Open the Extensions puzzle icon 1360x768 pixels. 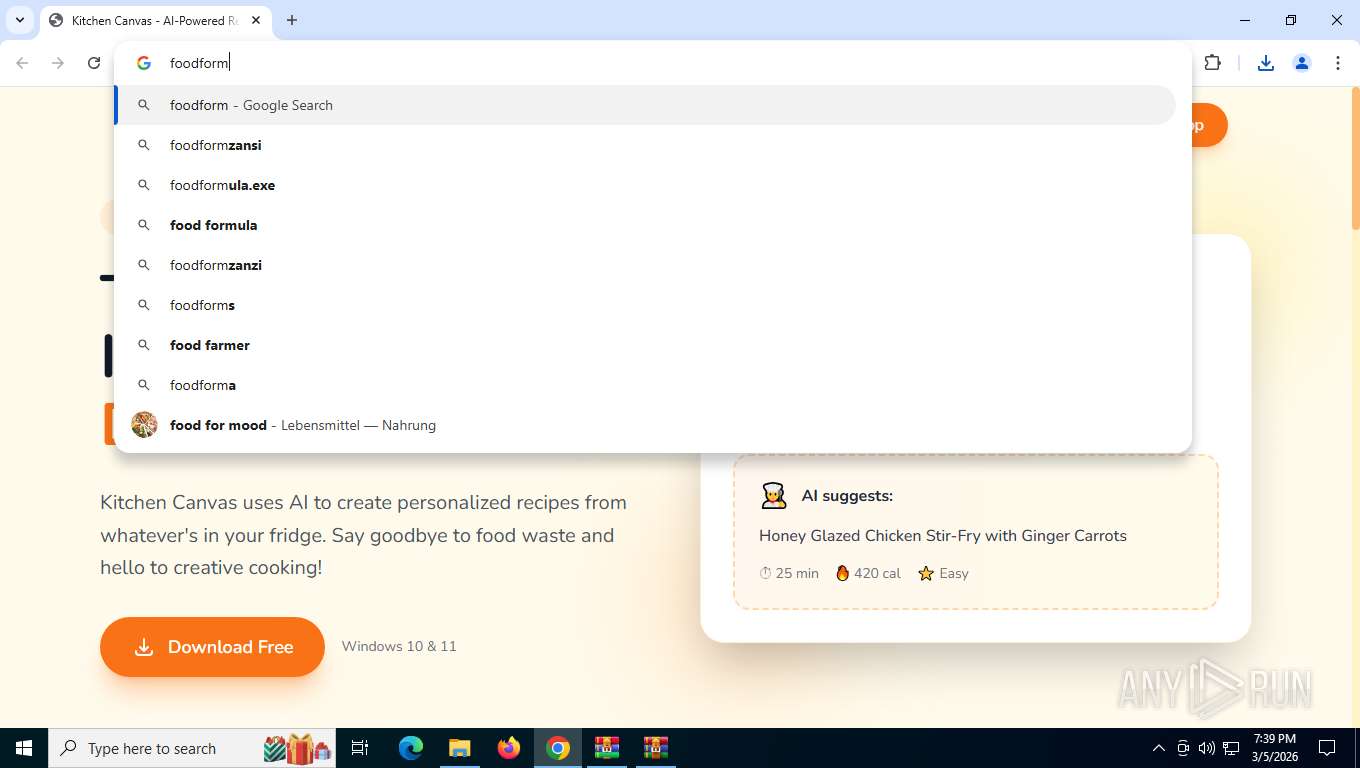[x=1213, y=63]
